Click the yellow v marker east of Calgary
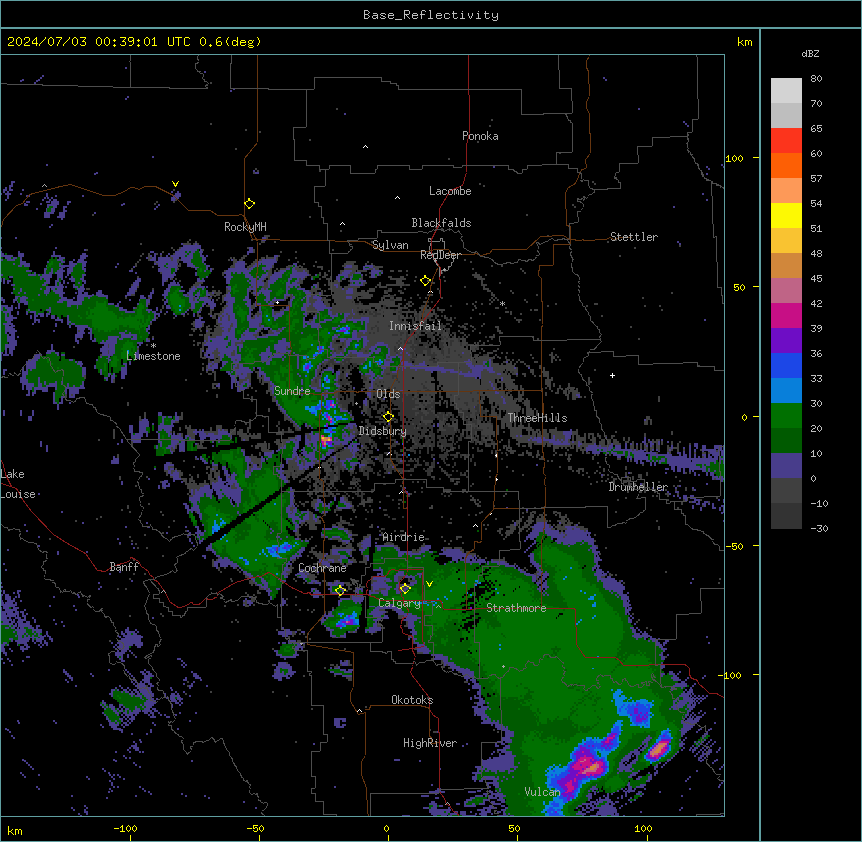This screenshot has height=842, width=862. coord(429,584)
